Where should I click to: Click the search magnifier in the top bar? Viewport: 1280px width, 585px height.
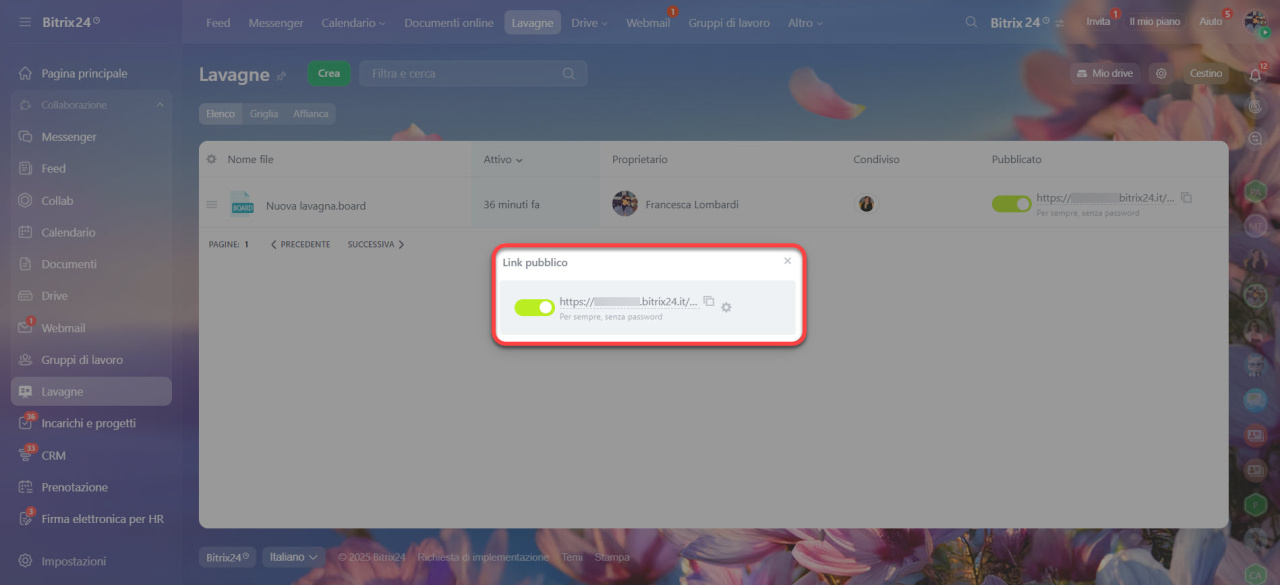pos(971,22)
